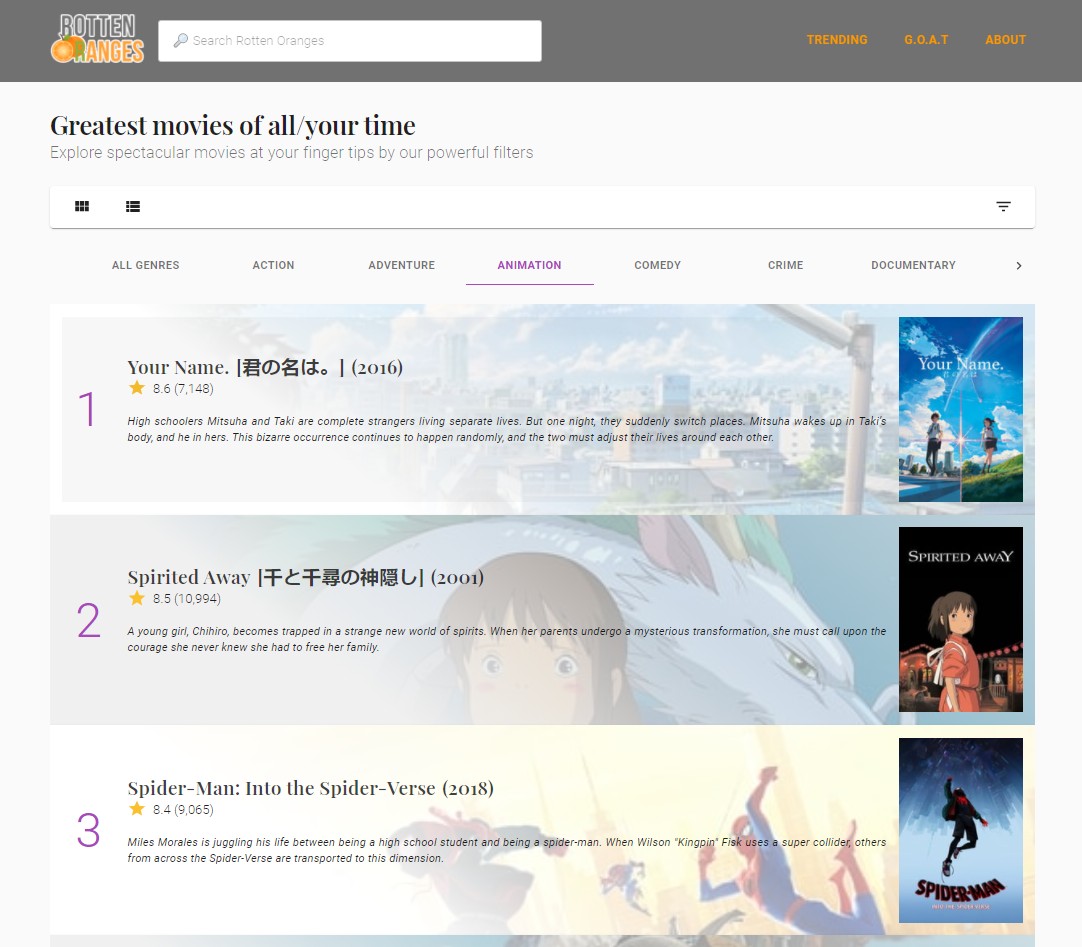The width and height of the screenshot is (1082, 947).
Task: Click the Explore spectacular movies subtitle
Action: pos(291,153)
